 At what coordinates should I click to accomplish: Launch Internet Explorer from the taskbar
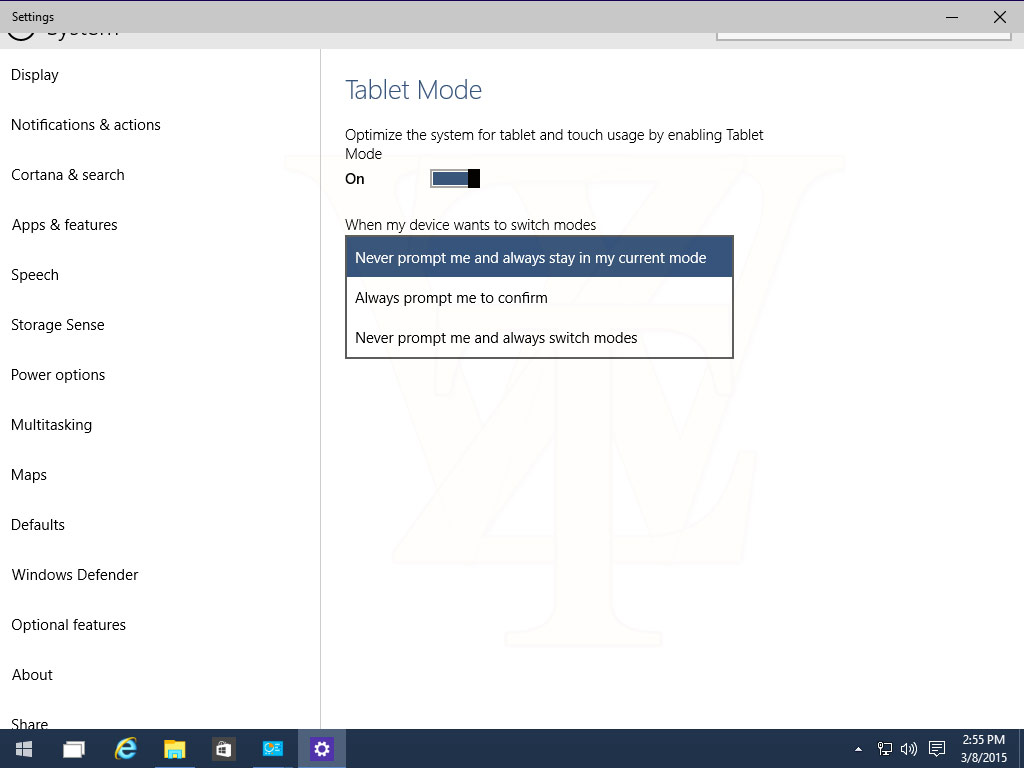[x=125, y=748]
